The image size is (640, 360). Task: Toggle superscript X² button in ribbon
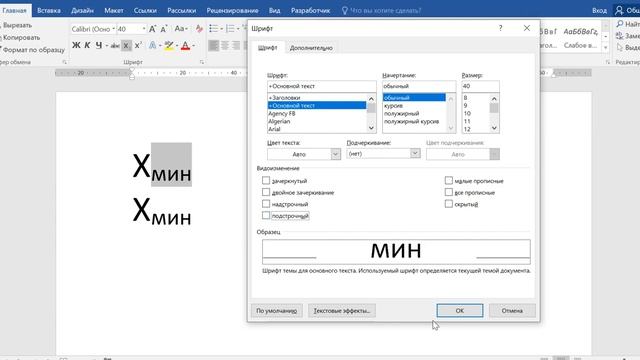pyautogui.click(x=138, y=45)
